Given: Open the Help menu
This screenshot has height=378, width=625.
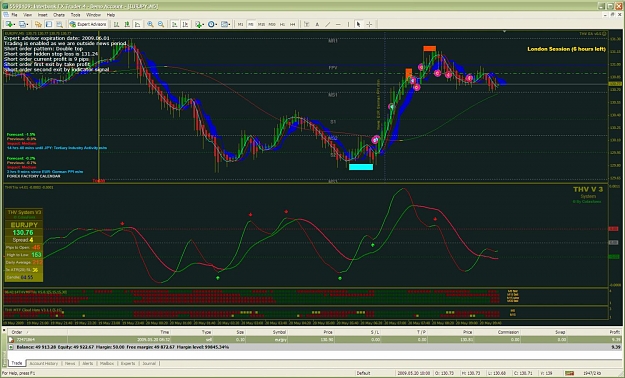Looking at the screenshot, I should coord(110,15).
